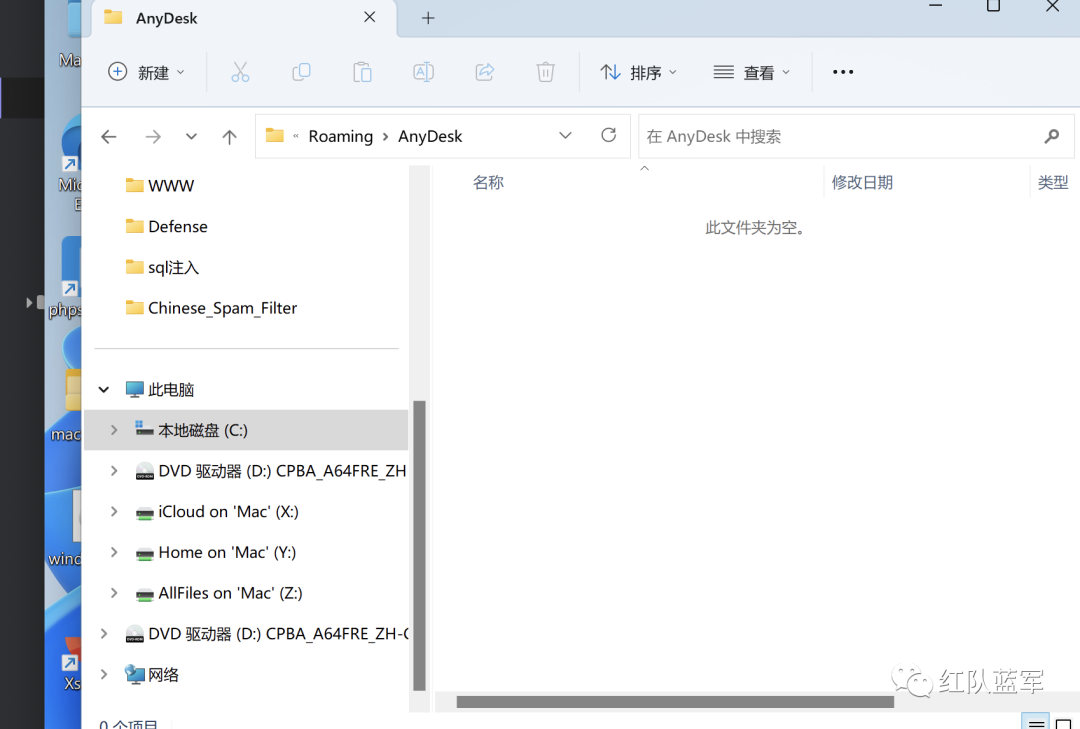Screen dimensions: 1080x729
Task: Close the AnyDesk tab
Action: point(370,17)
